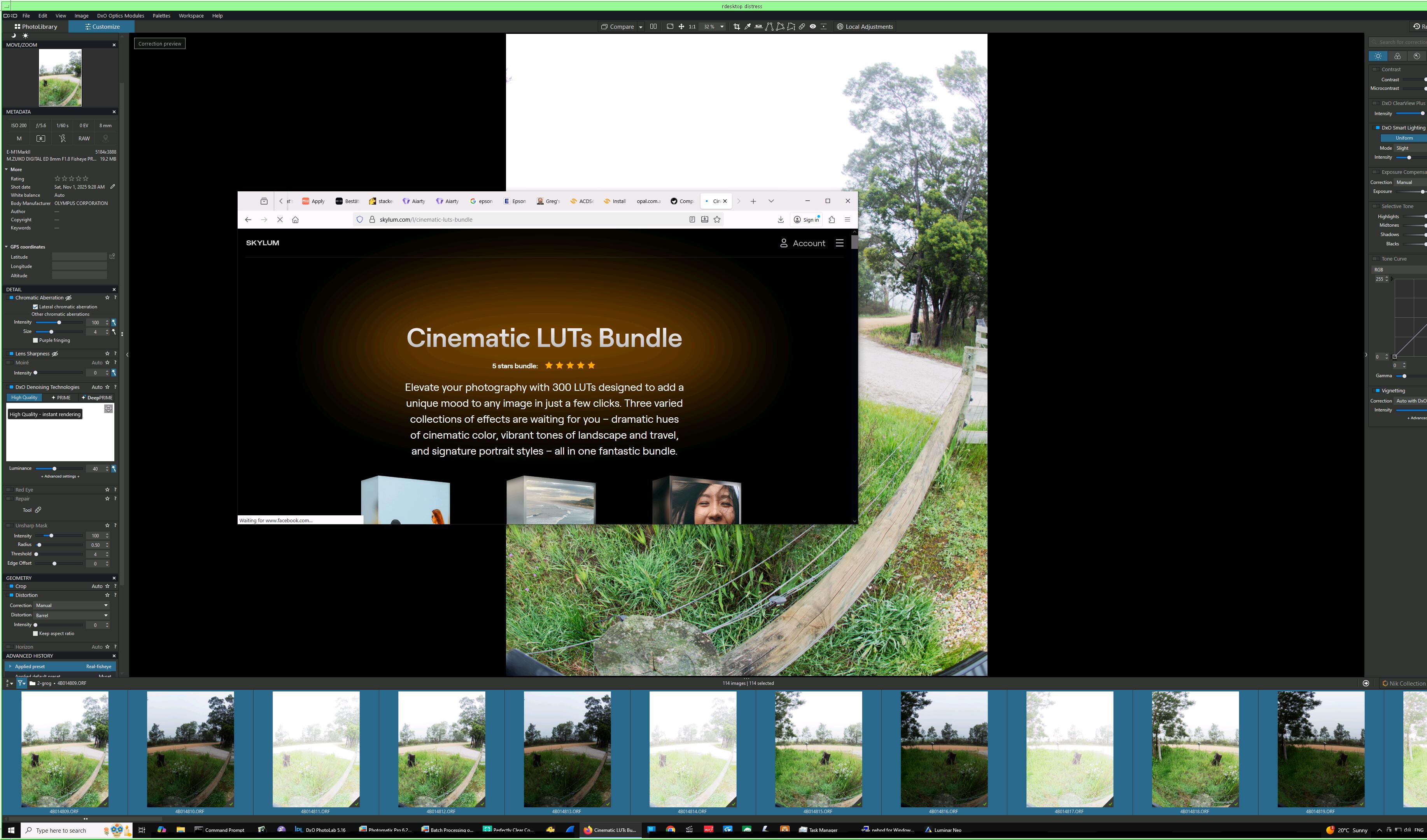Switch to the PhotoLibrary tab
This screenshot has height=840, width=1427.
tap(36, 26)
